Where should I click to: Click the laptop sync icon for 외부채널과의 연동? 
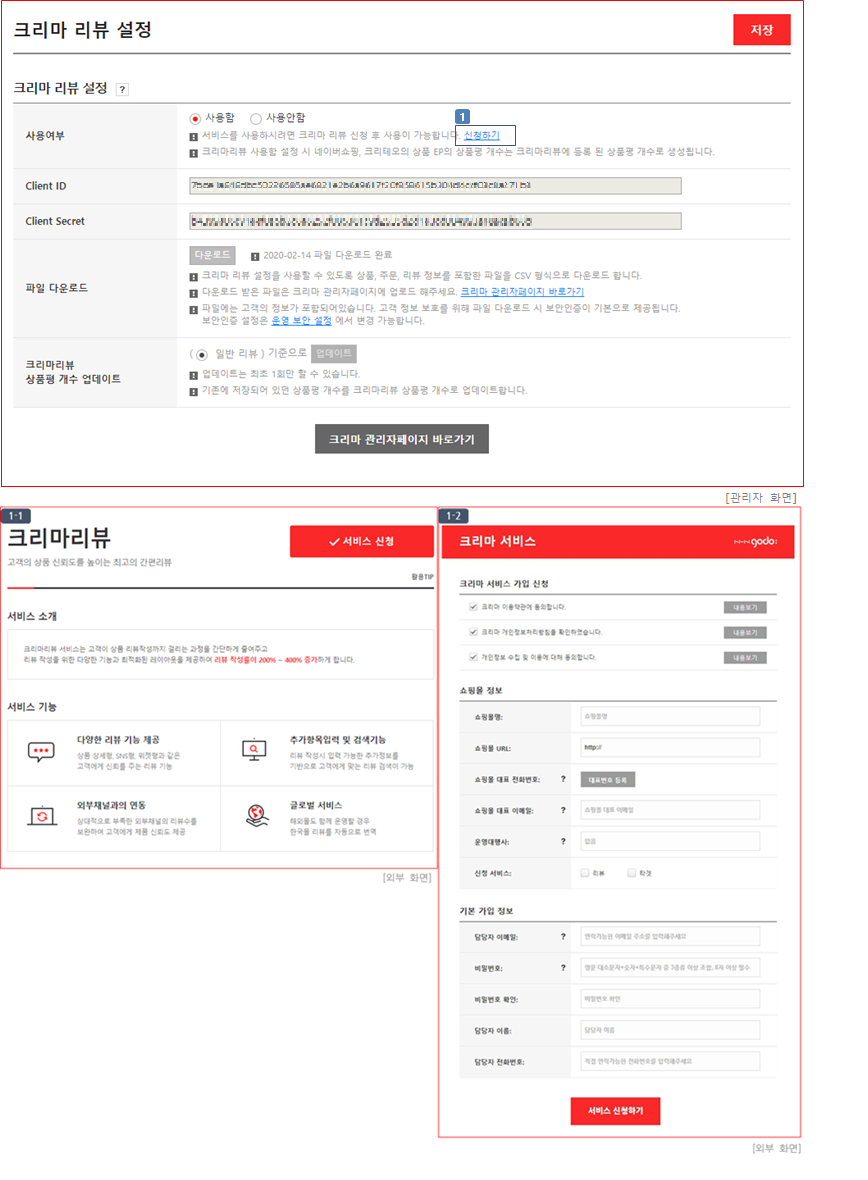41,816
